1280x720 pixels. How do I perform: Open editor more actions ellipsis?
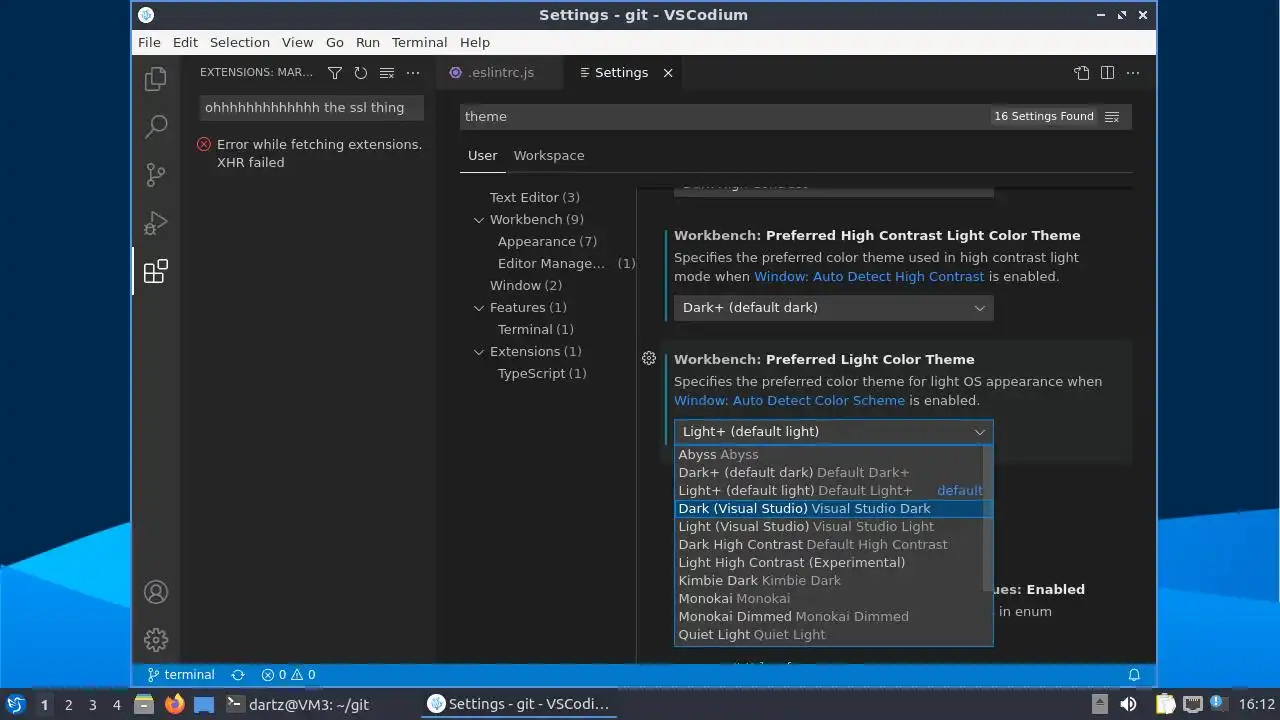click(x=1133, y=73)
